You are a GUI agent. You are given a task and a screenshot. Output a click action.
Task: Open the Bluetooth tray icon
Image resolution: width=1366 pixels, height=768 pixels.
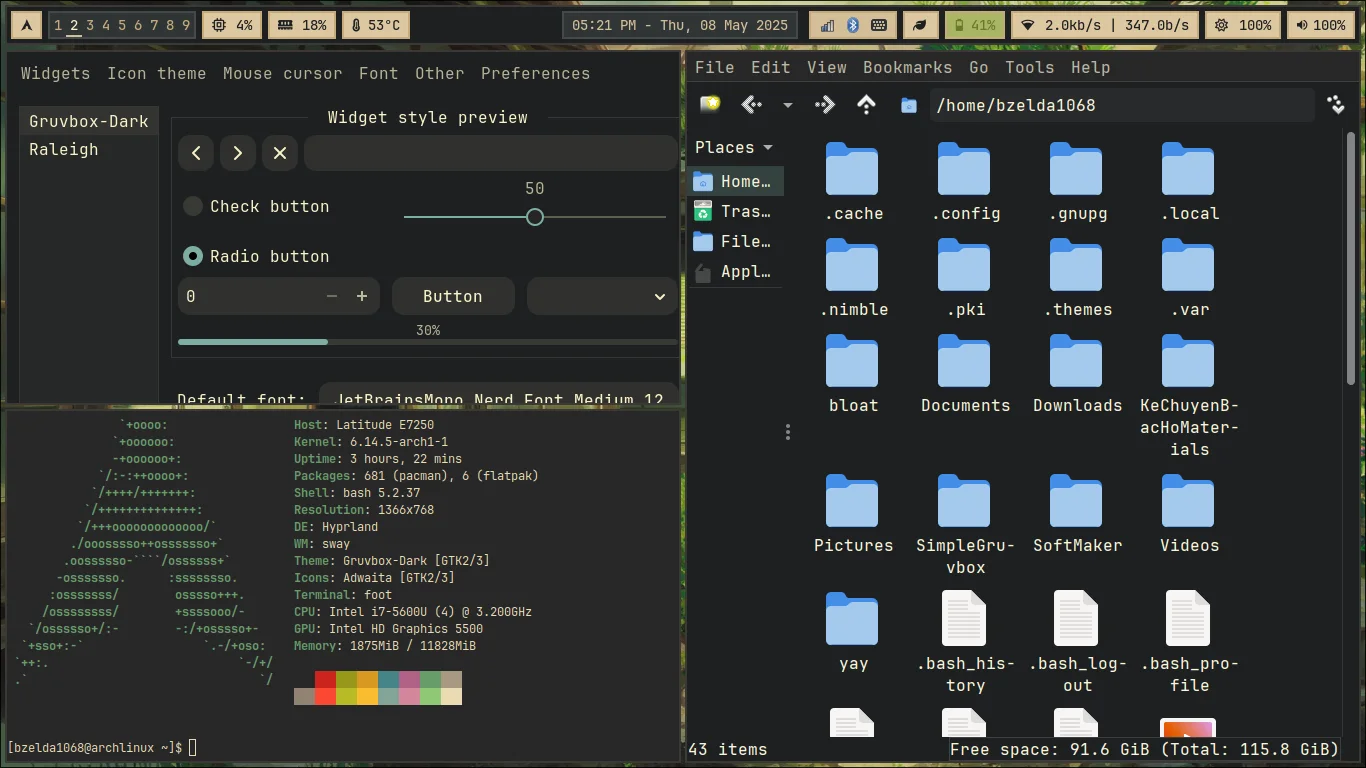tap(853, 25)
